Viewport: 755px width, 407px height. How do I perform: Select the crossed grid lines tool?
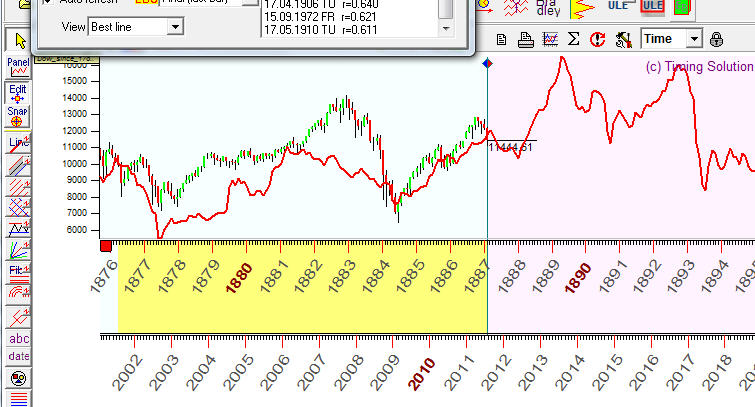pos(18,208)
